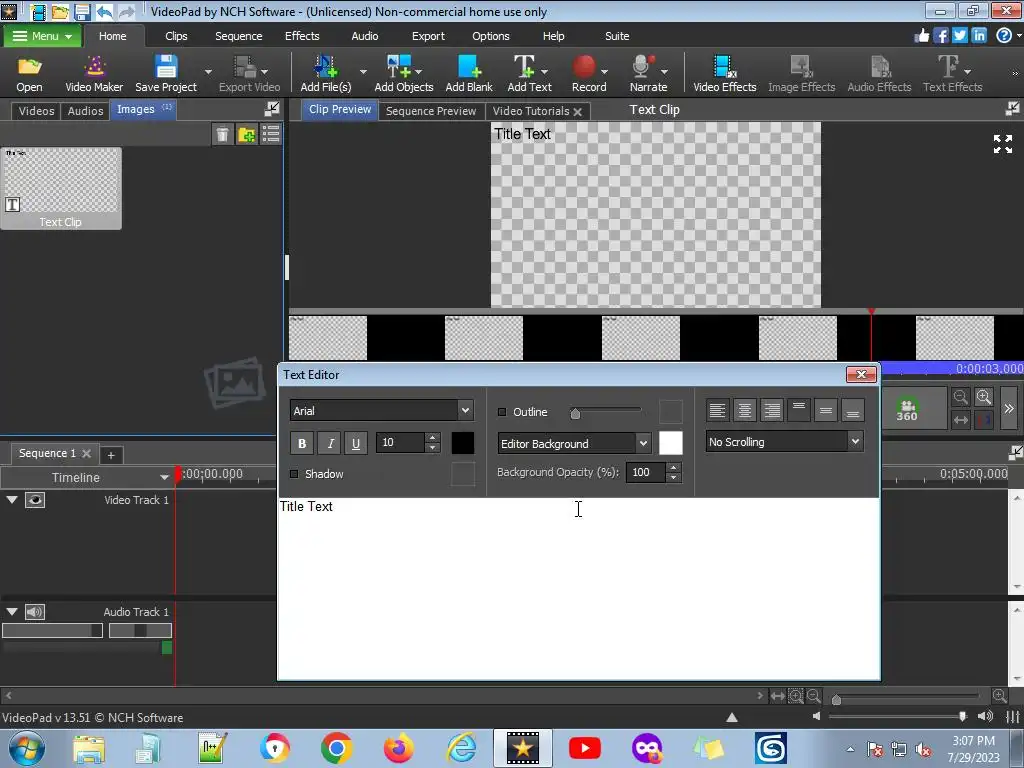
Task: Add a new sequence with plus button
Action: pyautogui.click(x=110, y=455)
